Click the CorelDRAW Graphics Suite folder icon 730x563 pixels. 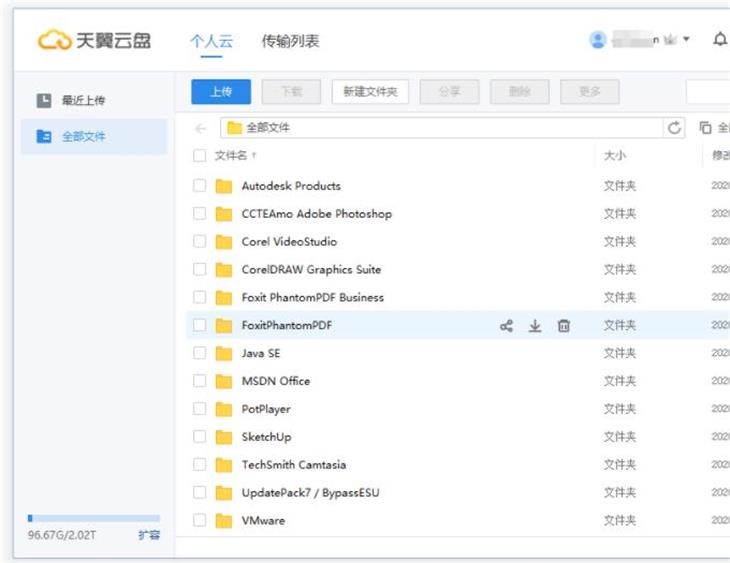(x=224, y=270)
